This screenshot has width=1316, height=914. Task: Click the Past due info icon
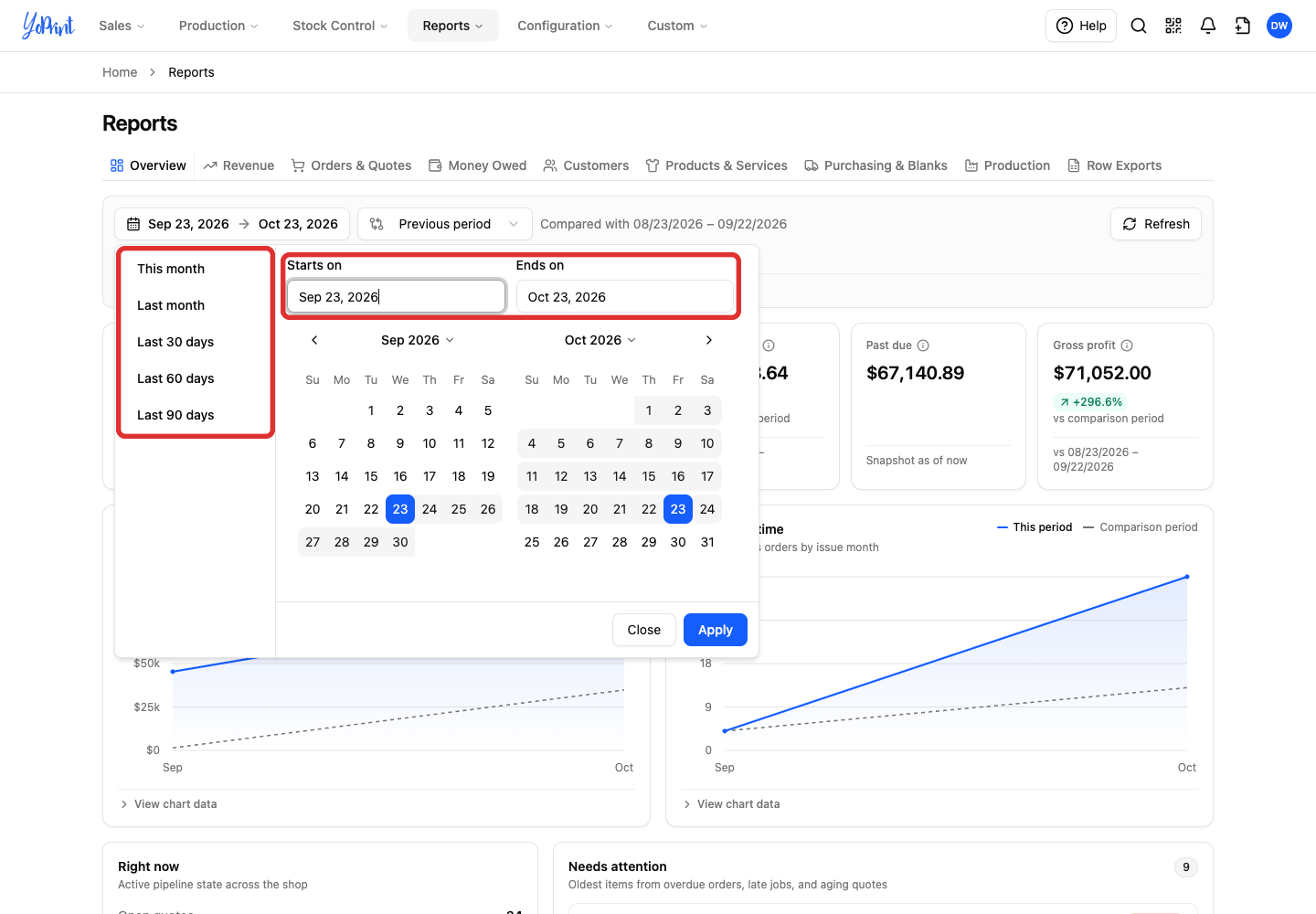(x=923, y=345)
